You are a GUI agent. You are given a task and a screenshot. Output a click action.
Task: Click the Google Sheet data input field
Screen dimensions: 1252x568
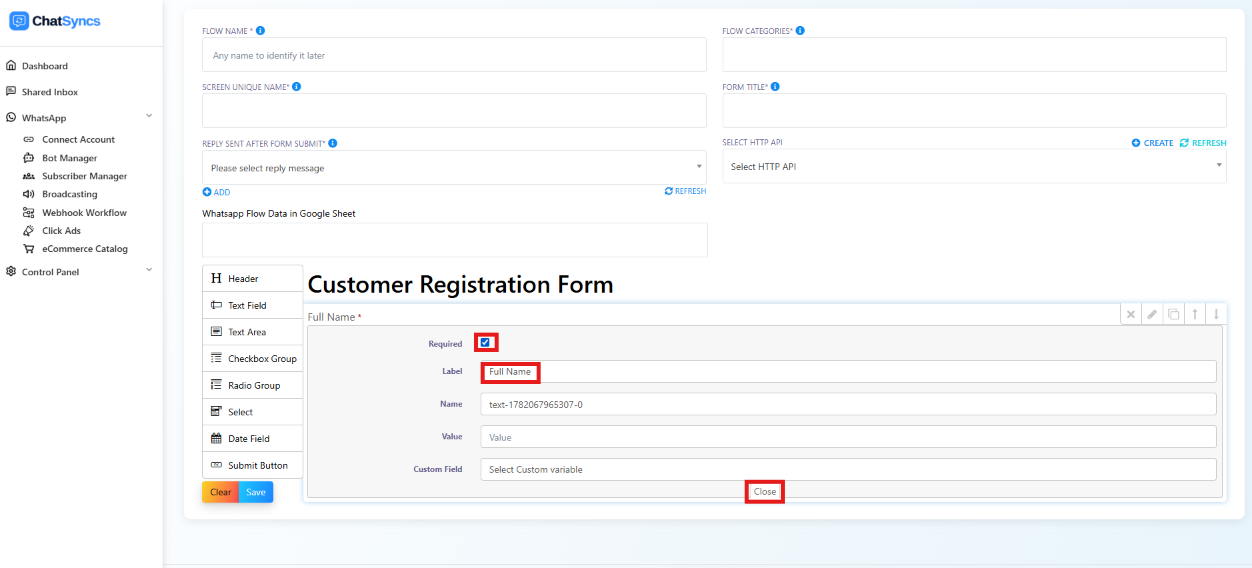pyautogui.click(x=455, y=240)
